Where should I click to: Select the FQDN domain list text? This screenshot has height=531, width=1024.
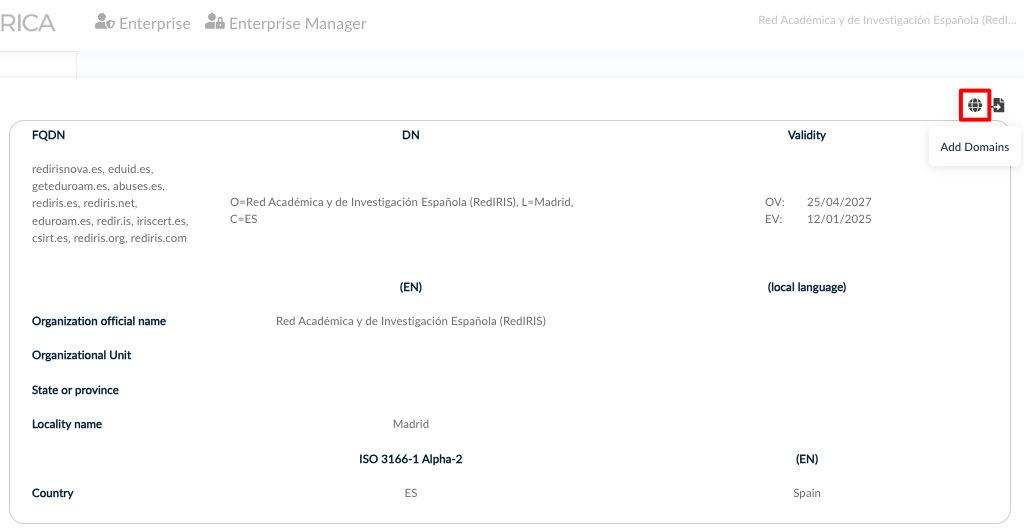tap(110, 204)
